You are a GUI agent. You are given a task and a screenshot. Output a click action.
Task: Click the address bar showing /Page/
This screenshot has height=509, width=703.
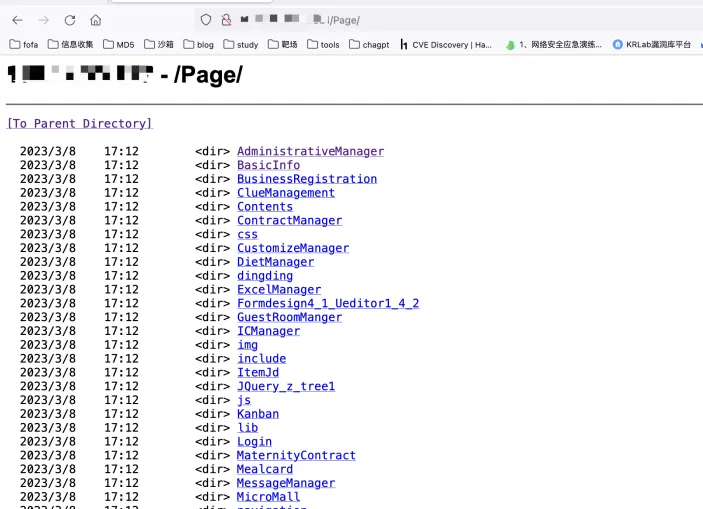point(448,20)
